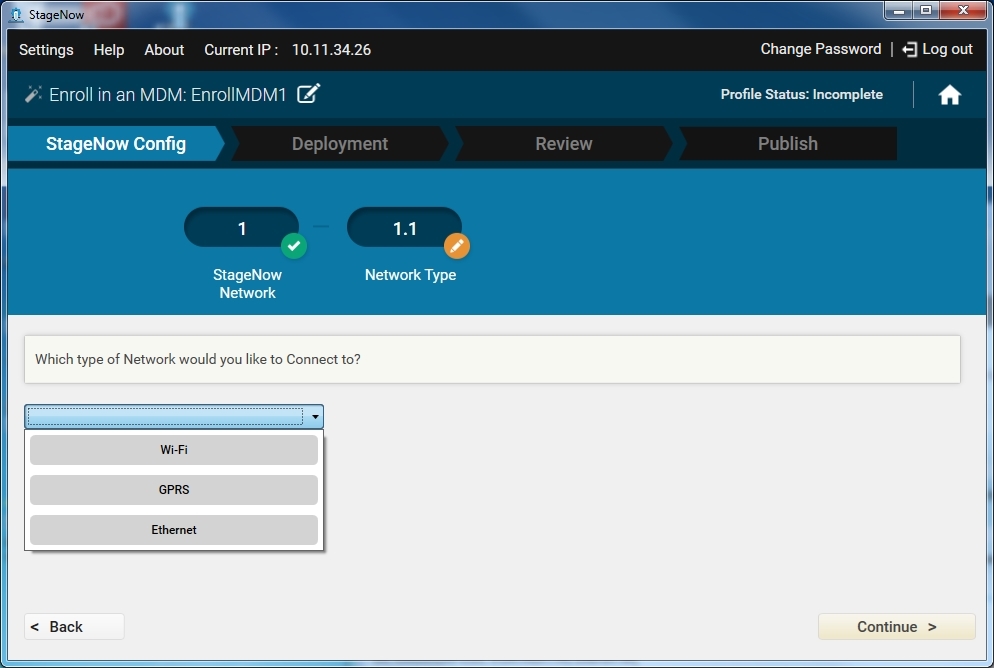Click the green checkmark on step 1
Viewport: 994px width, 668px height.
pyautogui.click(x=293, y=245)
